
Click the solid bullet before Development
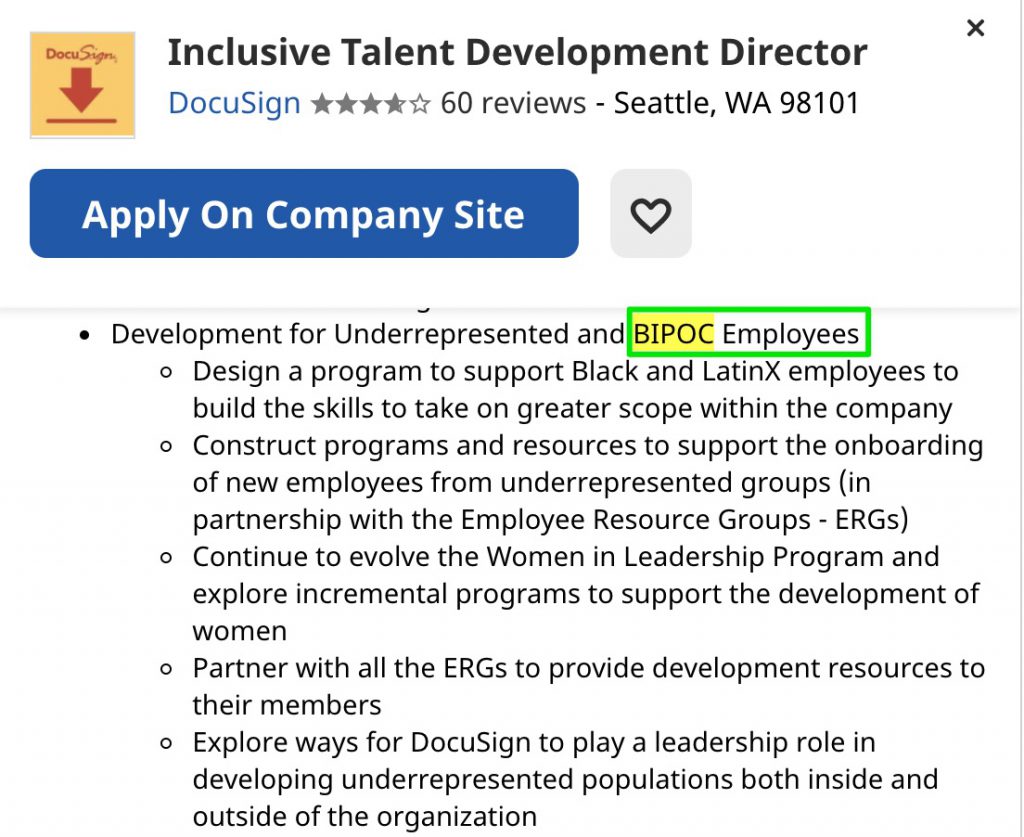click(x=85, y=335)
